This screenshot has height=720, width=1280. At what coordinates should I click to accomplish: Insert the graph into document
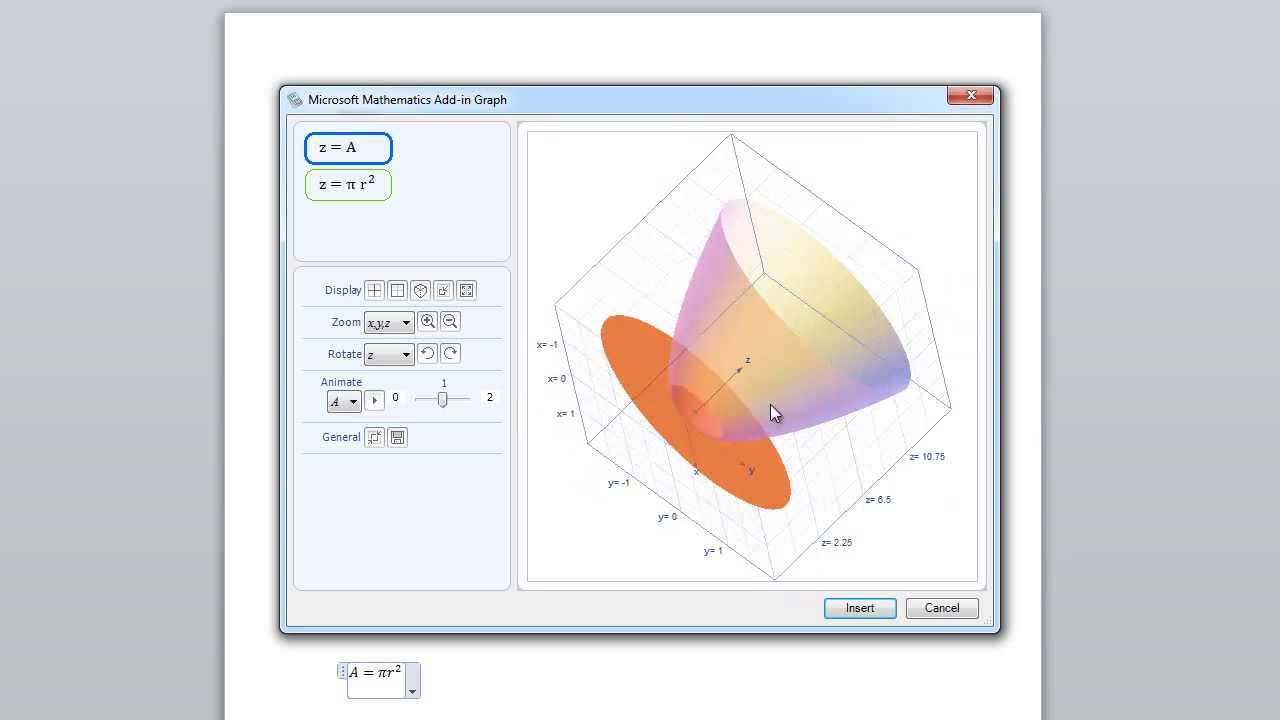click(860, 608)
